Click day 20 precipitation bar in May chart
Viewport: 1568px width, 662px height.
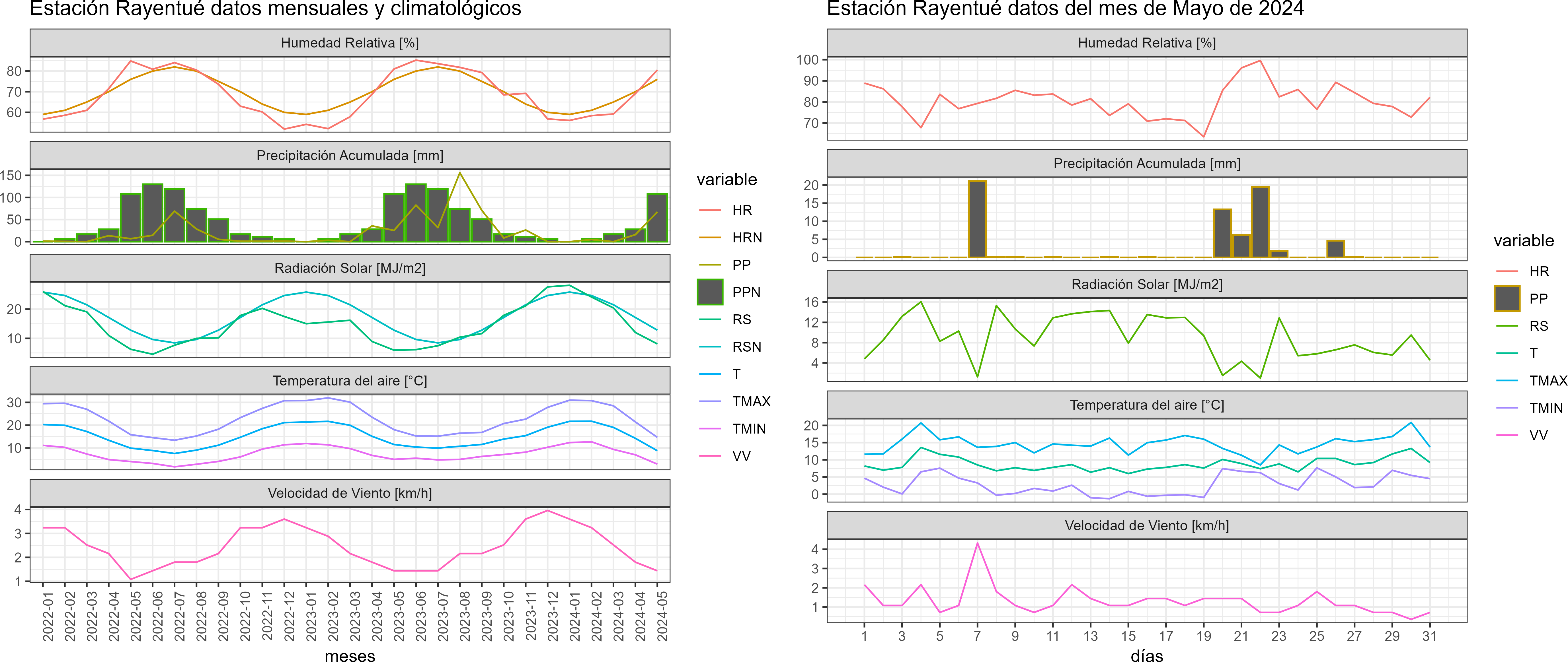coord(1222,233)
